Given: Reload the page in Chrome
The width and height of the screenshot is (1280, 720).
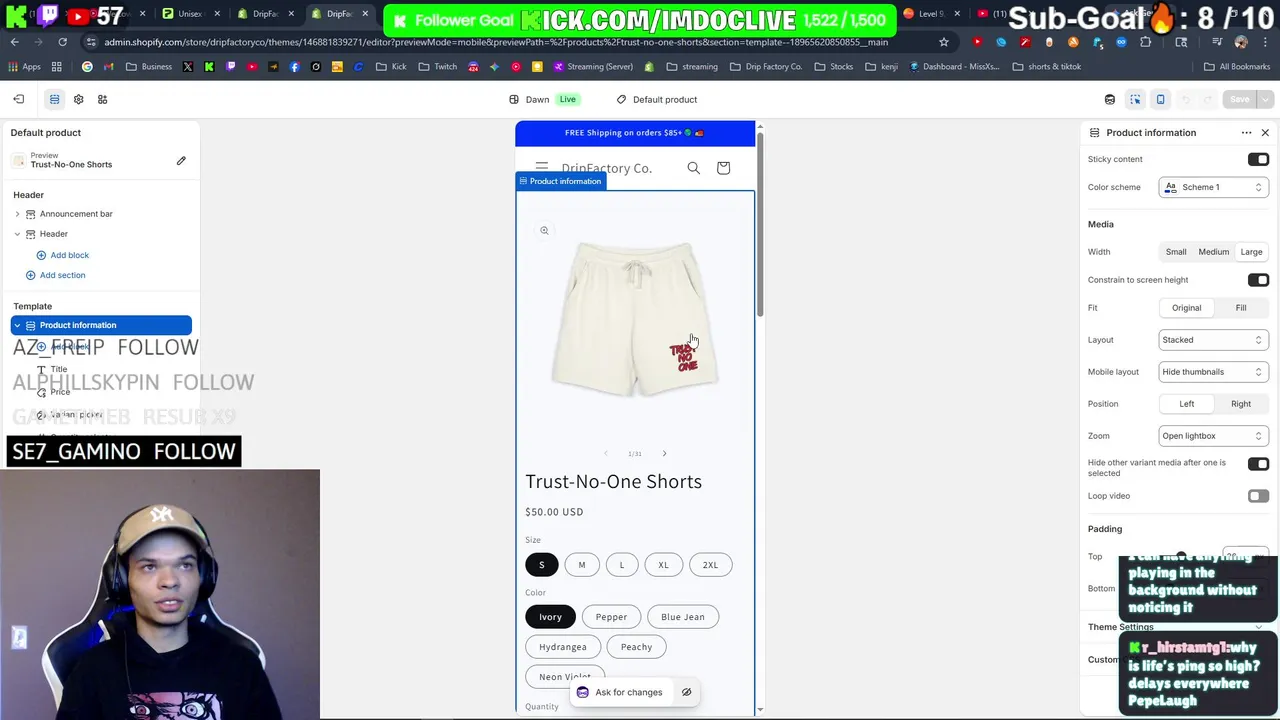Looking at the screenshot, I should [62, 42].
